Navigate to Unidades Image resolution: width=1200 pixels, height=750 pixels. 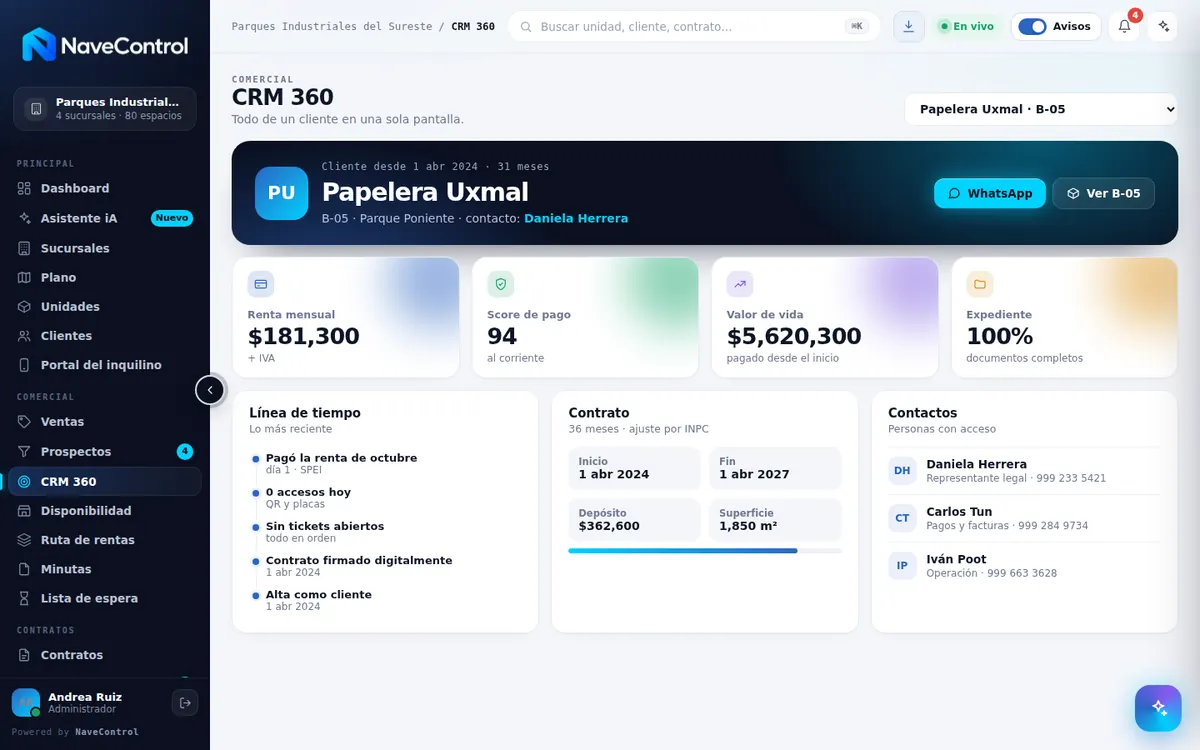click(105, 306)
